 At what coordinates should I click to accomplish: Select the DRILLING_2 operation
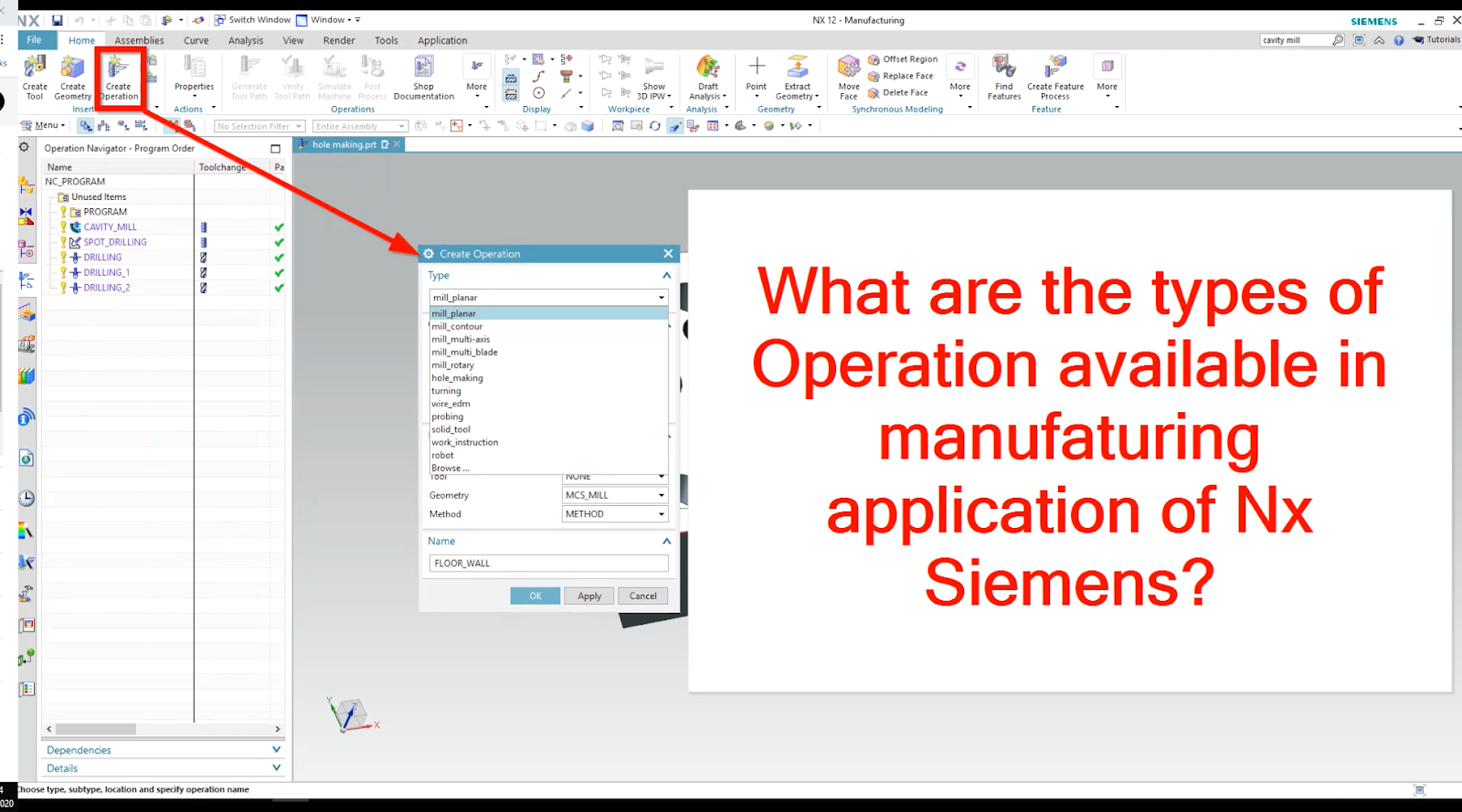(106, 288)
